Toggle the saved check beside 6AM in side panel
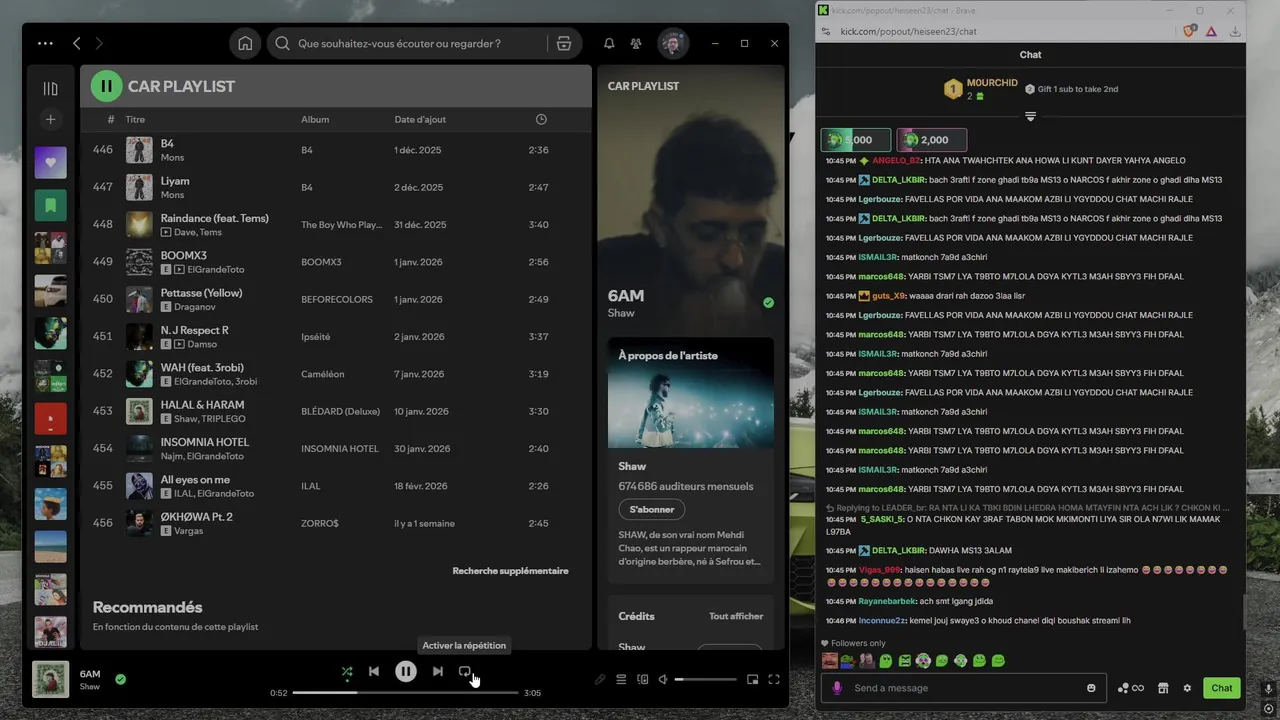1280x720 pixels. pos(768,302)
